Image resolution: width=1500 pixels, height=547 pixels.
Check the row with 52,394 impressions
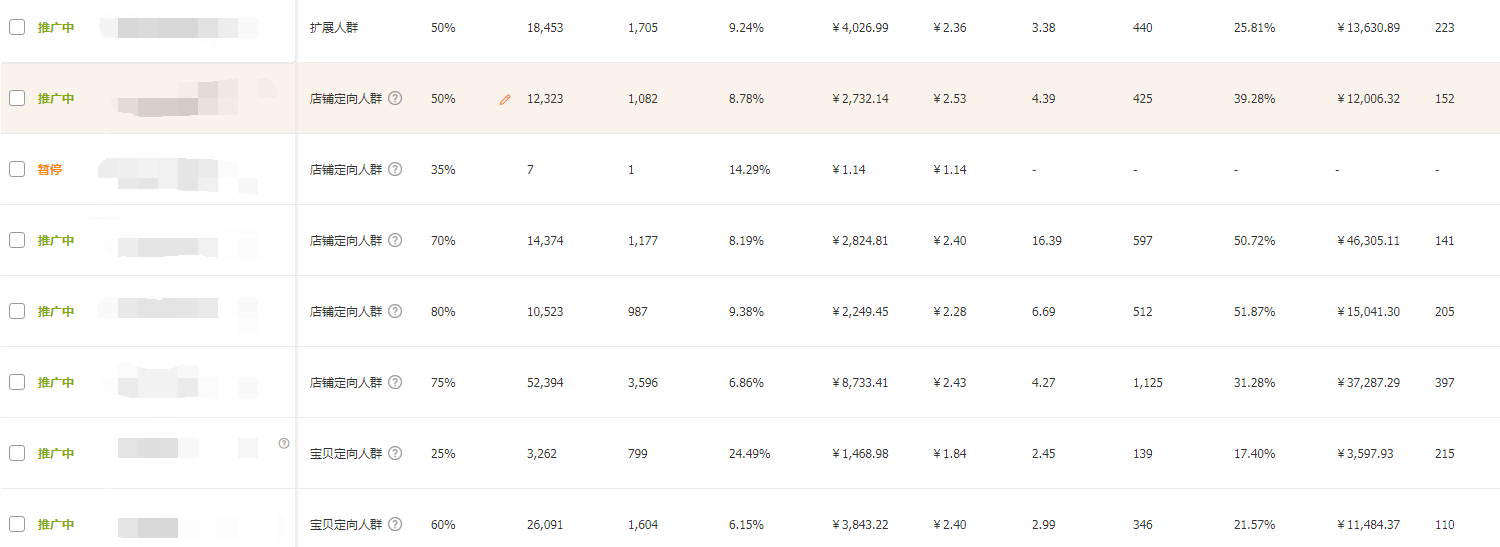coord(17,382)
